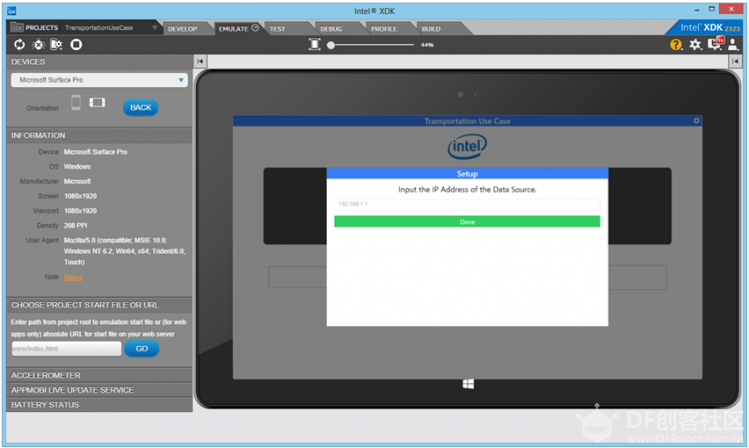Open the Microsoft Surface Pro device dropdown

pyautogui.click(x=99, y=80)
